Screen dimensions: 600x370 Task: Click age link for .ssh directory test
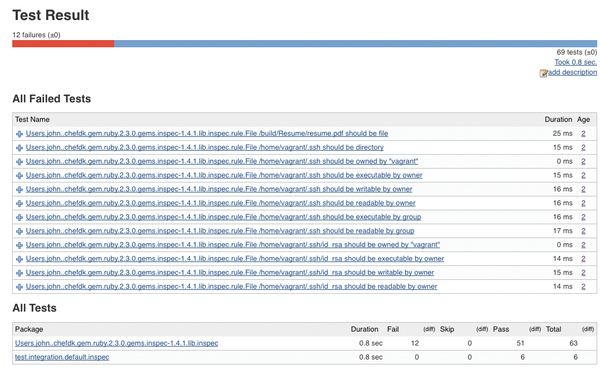pyautogui.click(x=583, y=147)
